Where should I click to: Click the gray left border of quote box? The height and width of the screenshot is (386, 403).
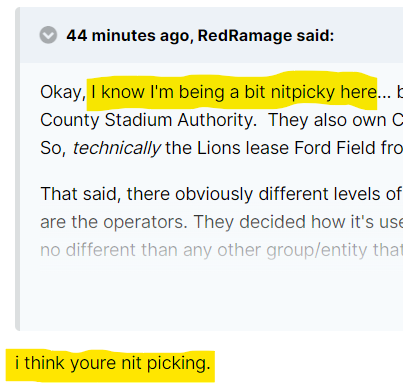pyautogui.click(x=17, y=169)
